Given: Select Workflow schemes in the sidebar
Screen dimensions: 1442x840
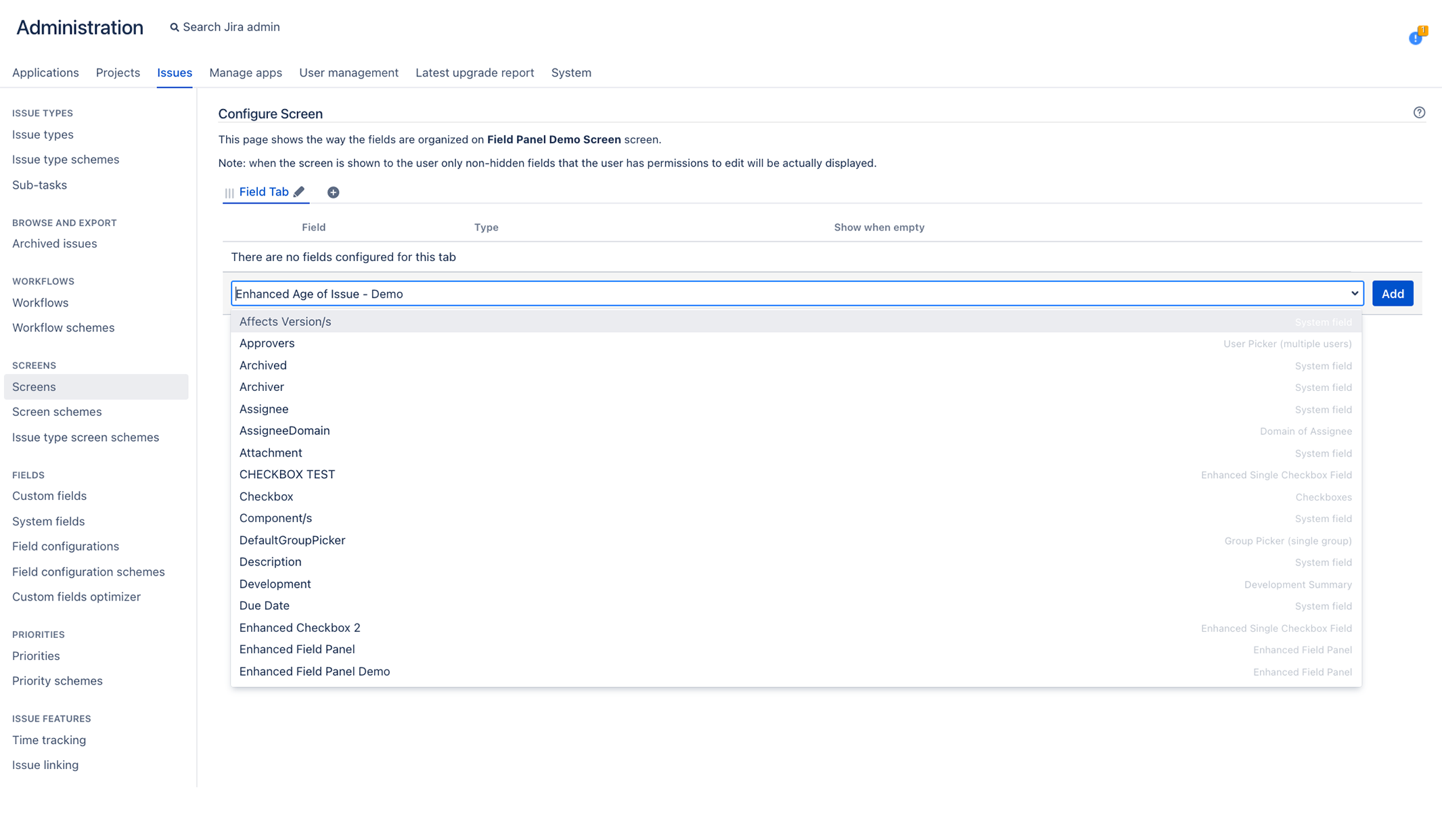Looking at the screenshot, I should point(63,327).
